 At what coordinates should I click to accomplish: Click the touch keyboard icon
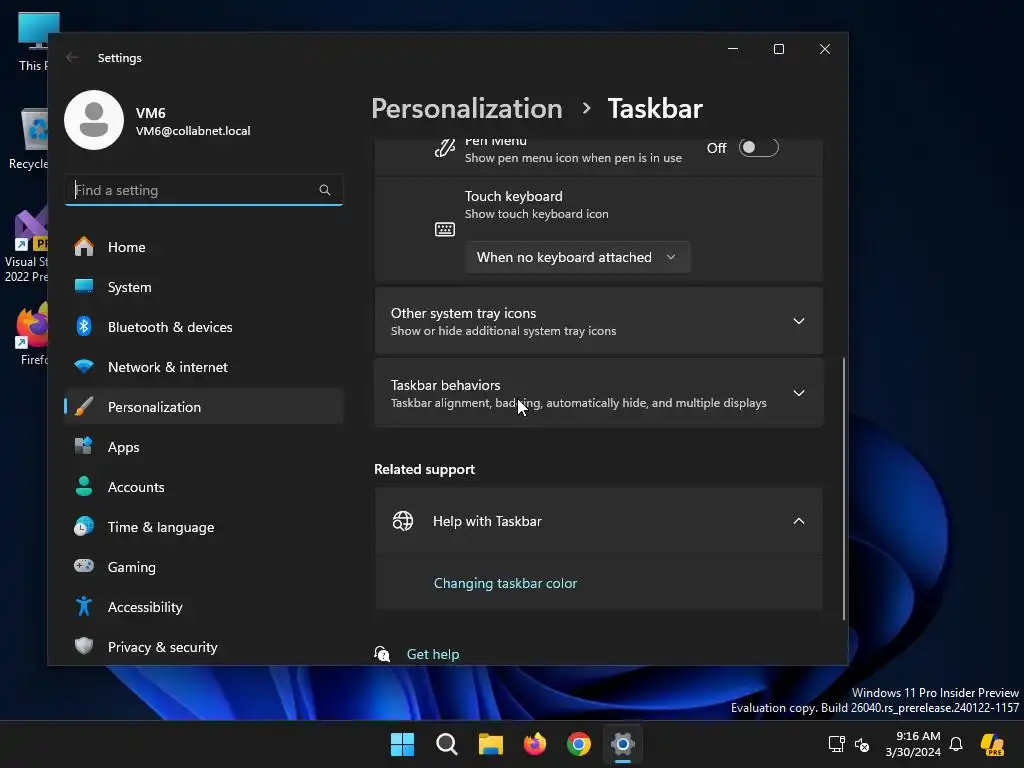(x=445, y=229)
